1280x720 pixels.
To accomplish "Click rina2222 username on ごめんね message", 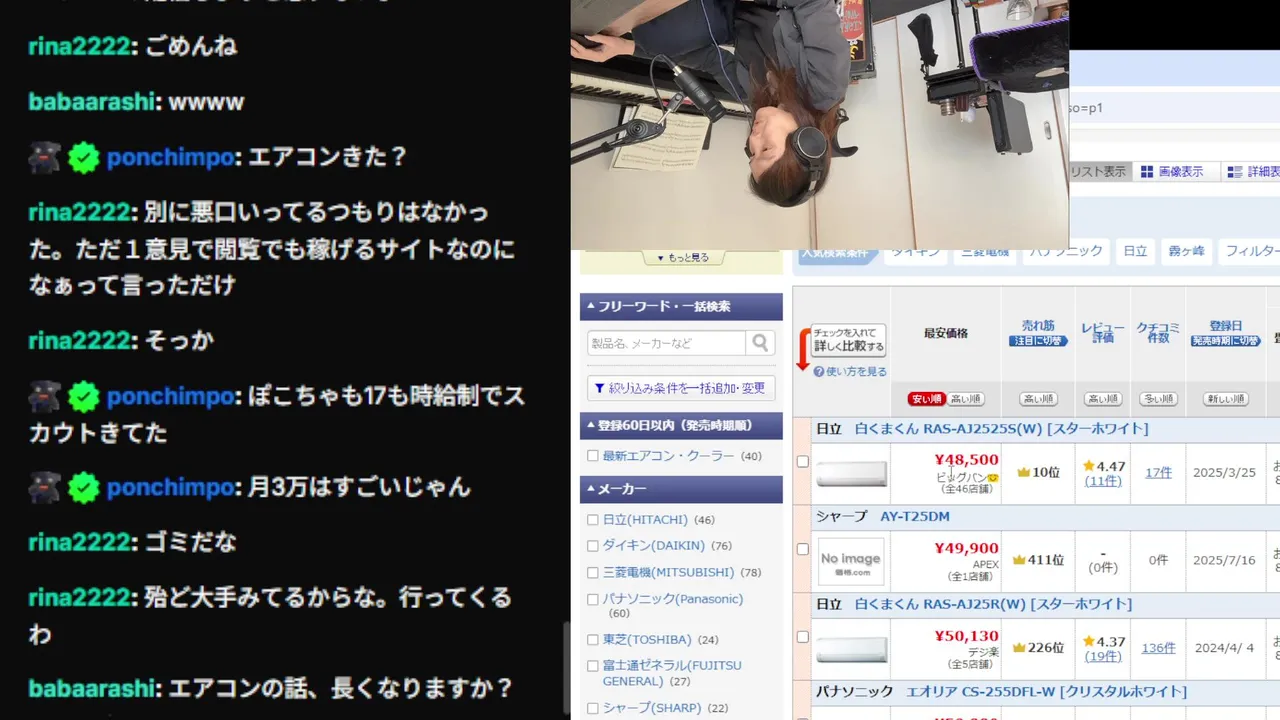I will click(80, 46).
